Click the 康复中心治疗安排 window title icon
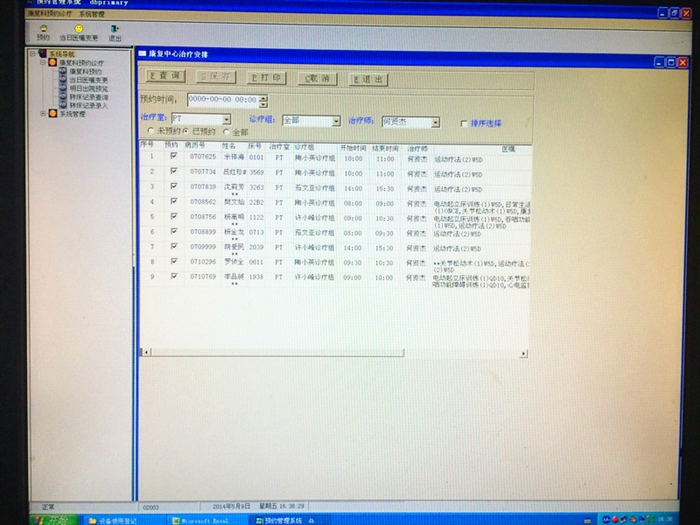This screenshot has width=700, height=525. (142, 54)
